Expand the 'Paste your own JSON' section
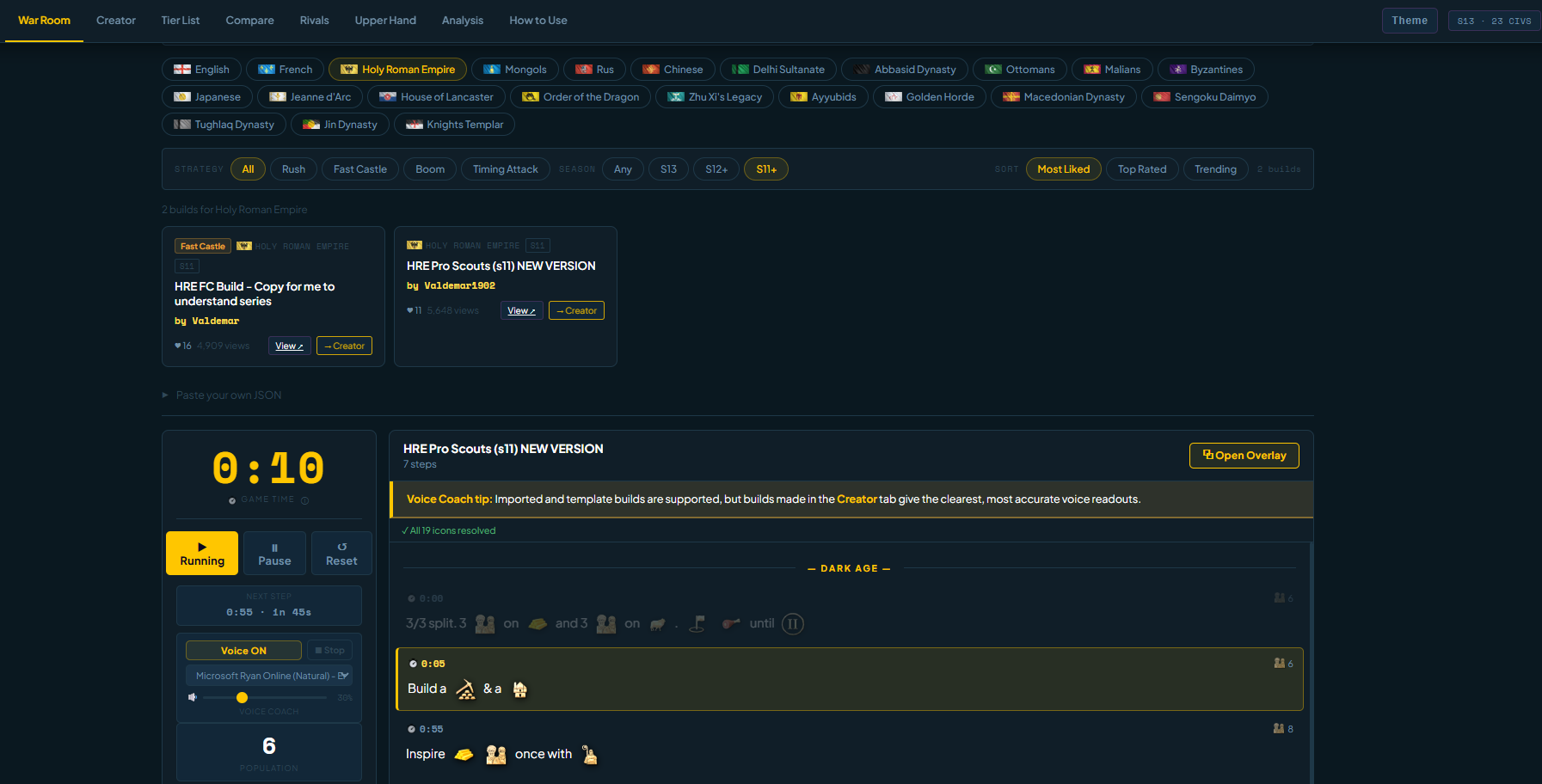The image size is (1542, 784). [x=223, y=395]
